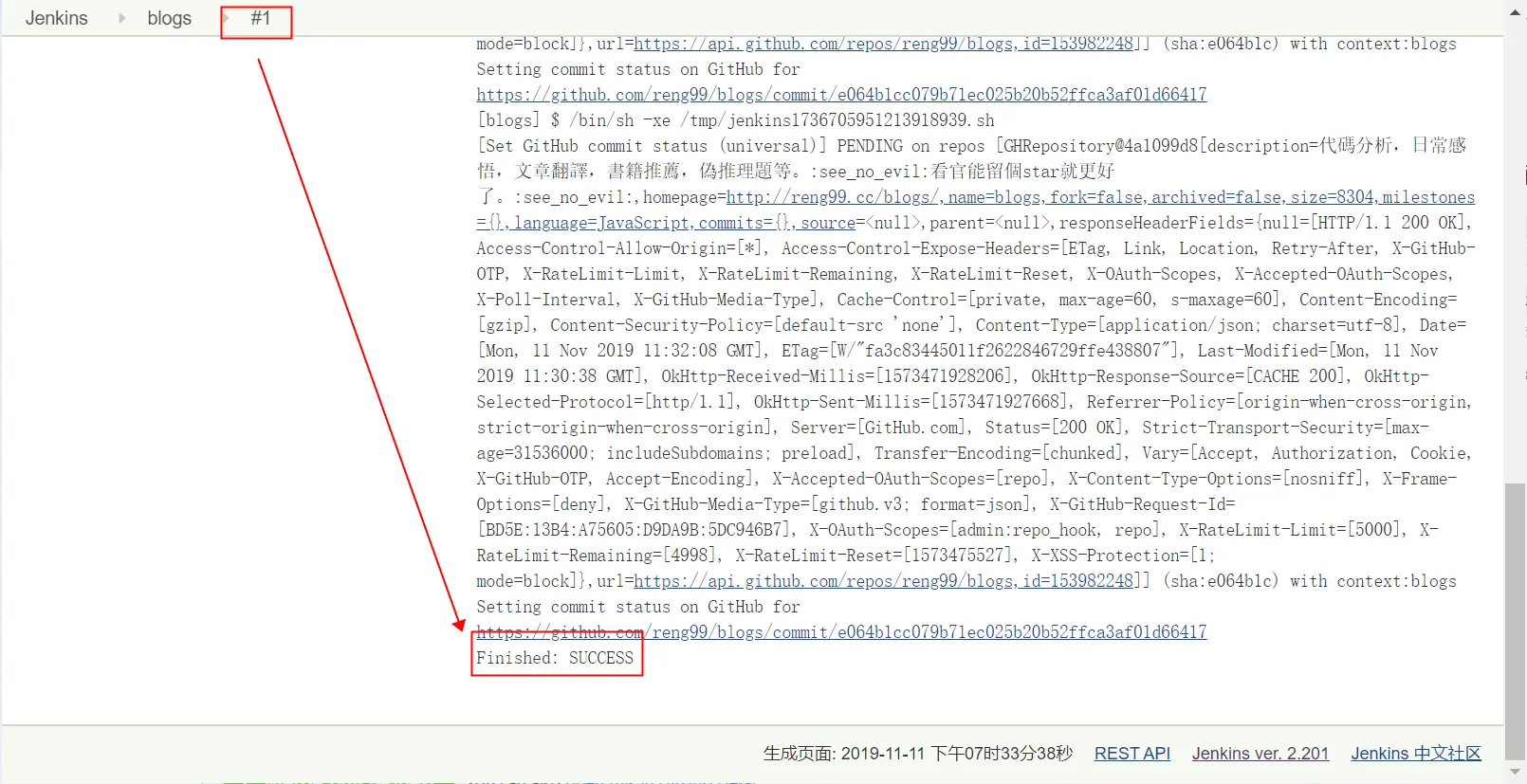The width and height of the screenshot is (1527, 784).
Task: Click the '[blogs] $ /bin/sh -xe' command line
Action: click(x=735, y=120)
